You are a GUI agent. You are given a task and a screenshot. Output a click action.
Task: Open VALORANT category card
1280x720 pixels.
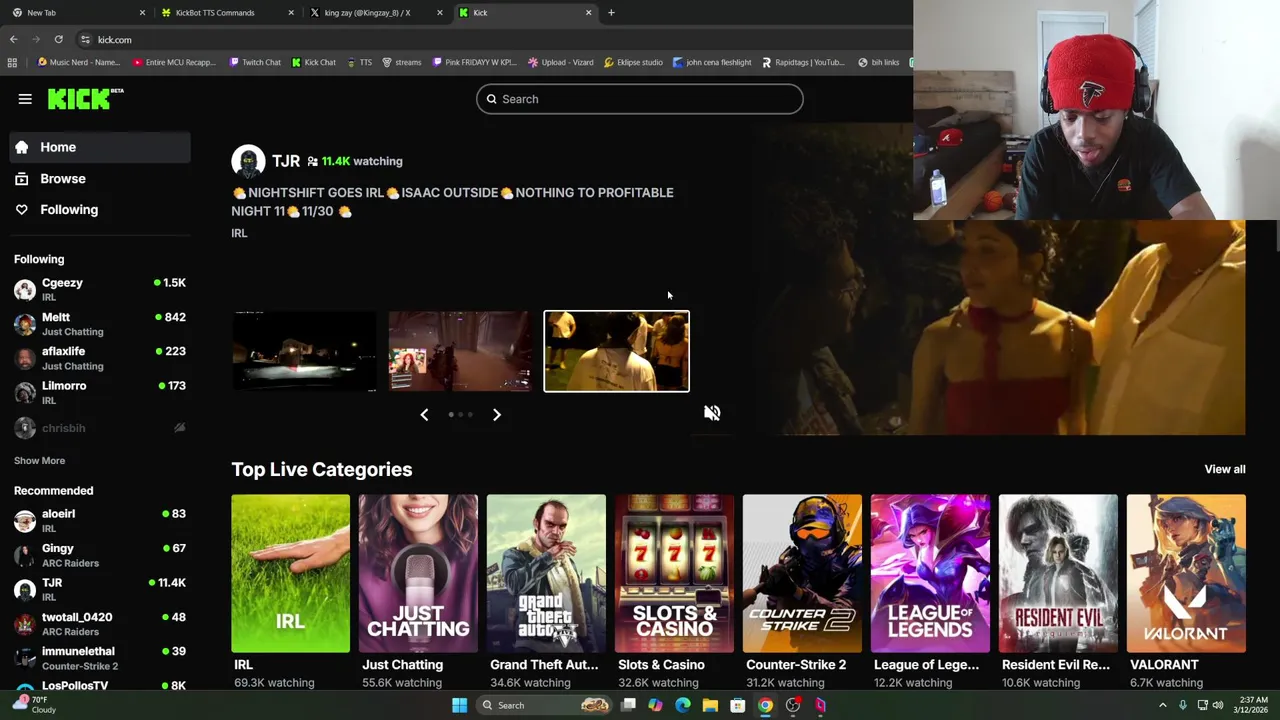click(x=1186, y=573)
